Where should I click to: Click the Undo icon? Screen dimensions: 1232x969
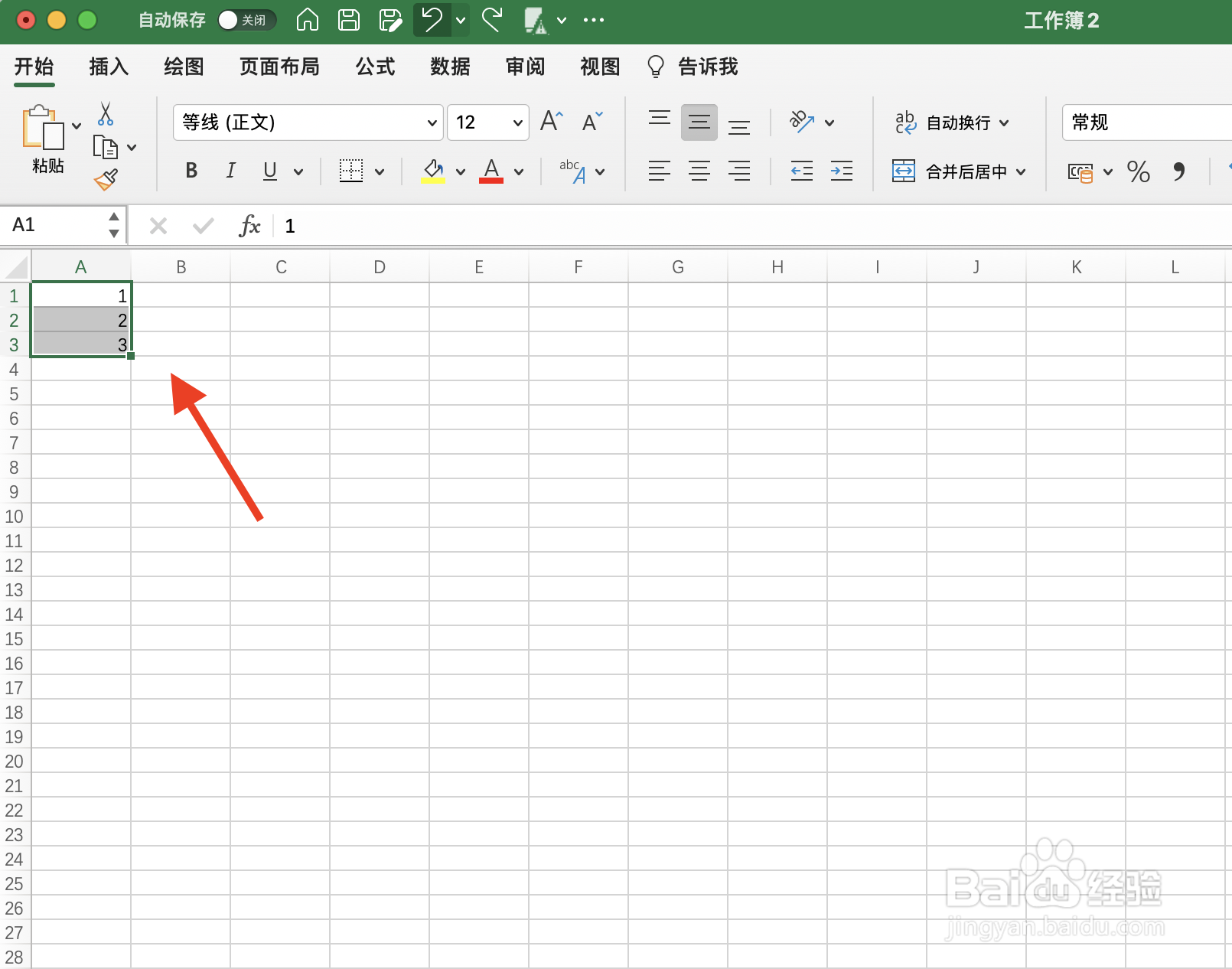[x=432, y=21]
